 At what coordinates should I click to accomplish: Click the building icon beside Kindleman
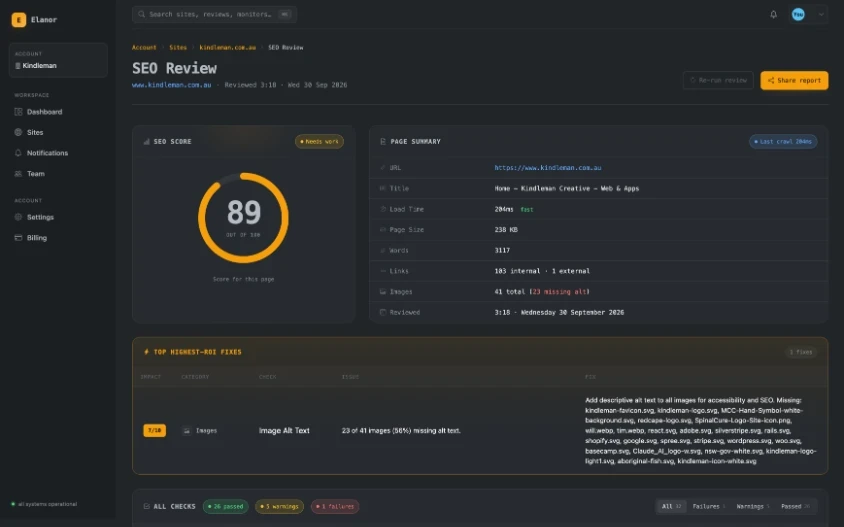(18, 66)
